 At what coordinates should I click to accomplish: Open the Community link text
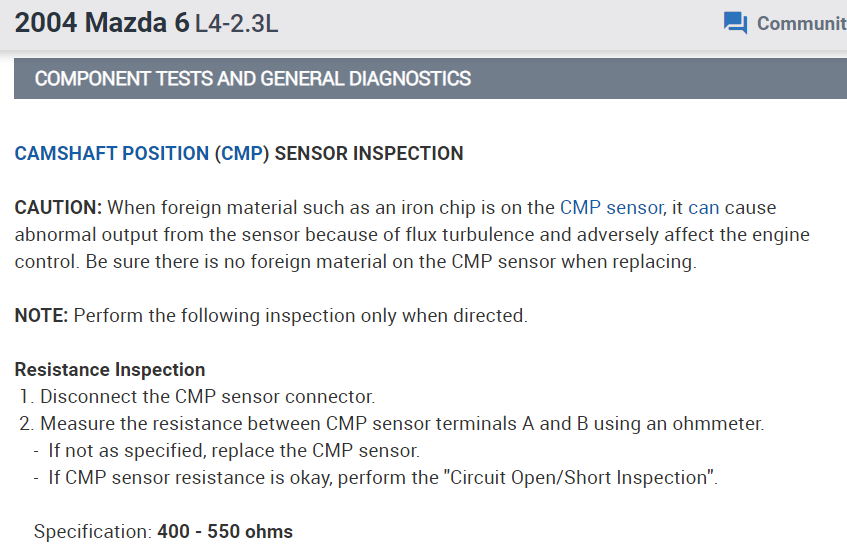(x=801, y=23)
